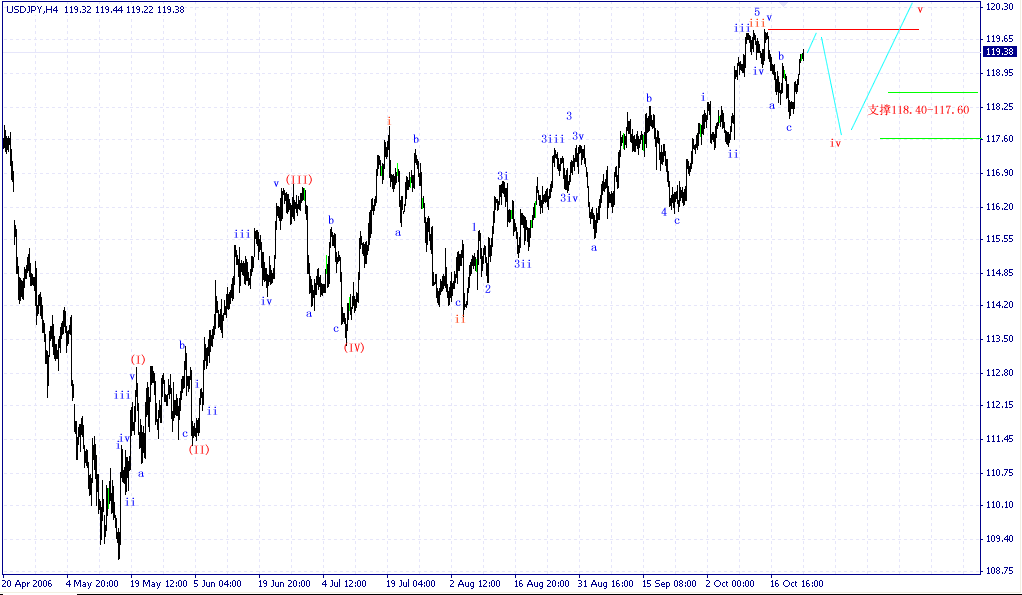Select the 119.65 price axis label
The height and width of the screenshot is (595, 1022).
(x=1000, y=38)
